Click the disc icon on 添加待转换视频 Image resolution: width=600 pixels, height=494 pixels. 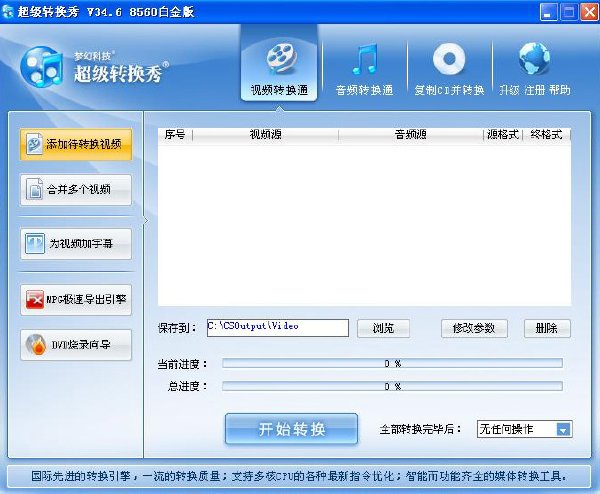tap(34, 144)
